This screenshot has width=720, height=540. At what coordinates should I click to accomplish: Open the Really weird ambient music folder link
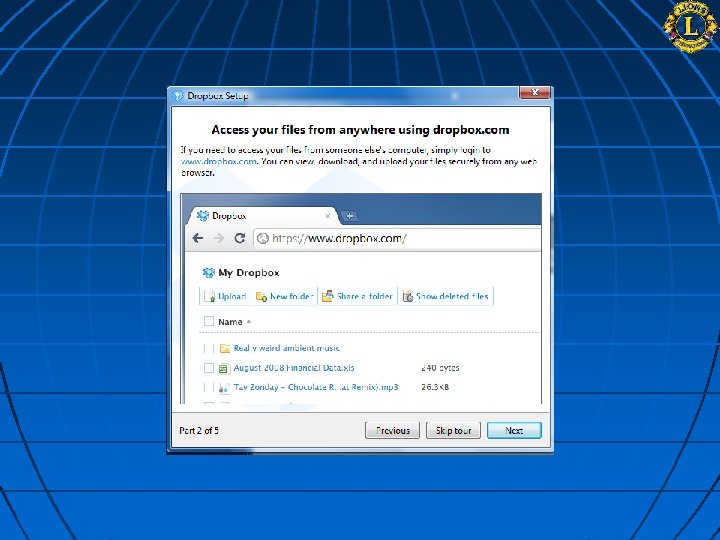[287, 348]
